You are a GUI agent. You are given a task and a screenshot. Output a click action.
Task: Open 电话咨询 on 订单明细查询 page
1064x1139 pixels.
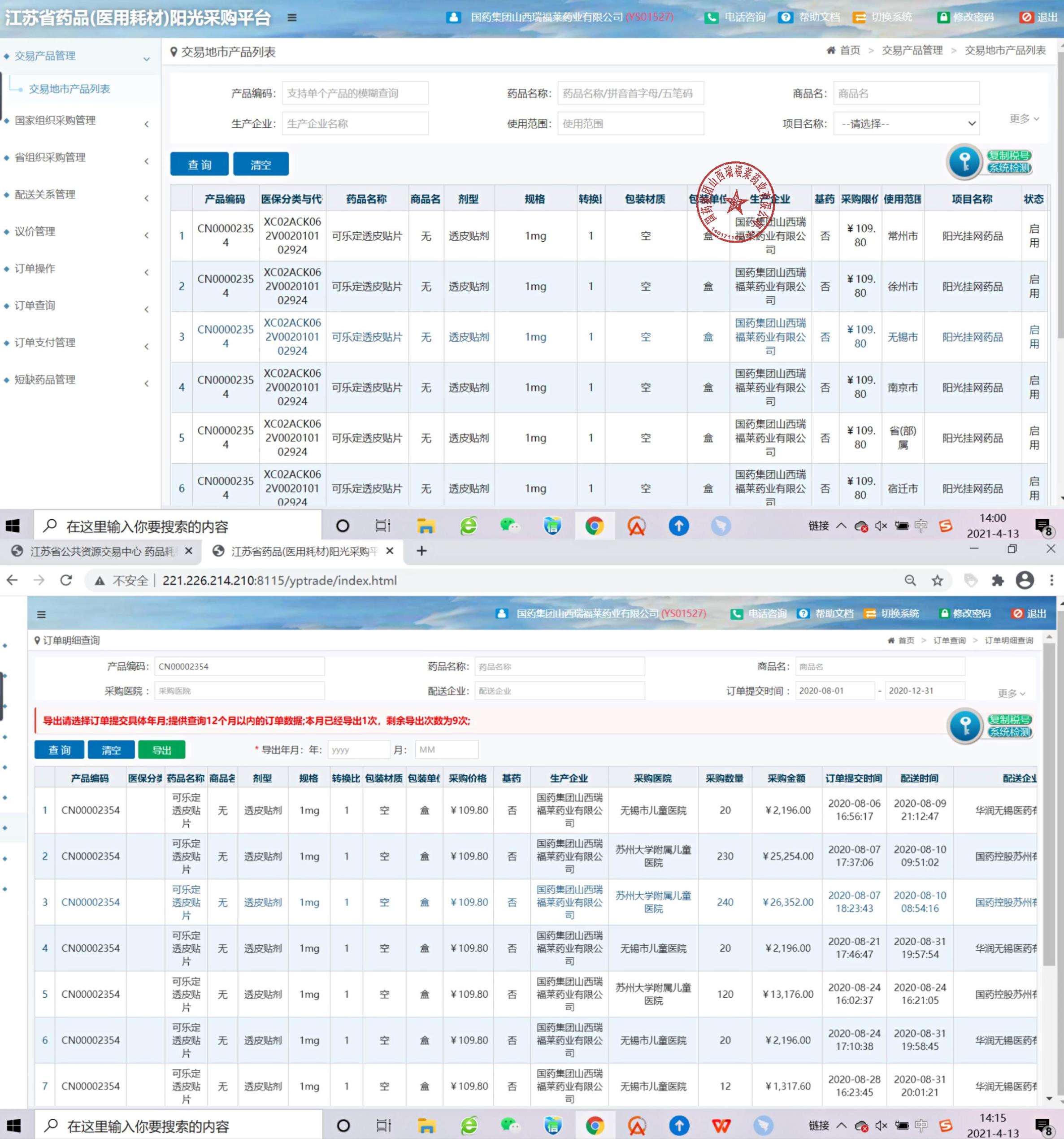pyautogui.click(x=759, y=613)
